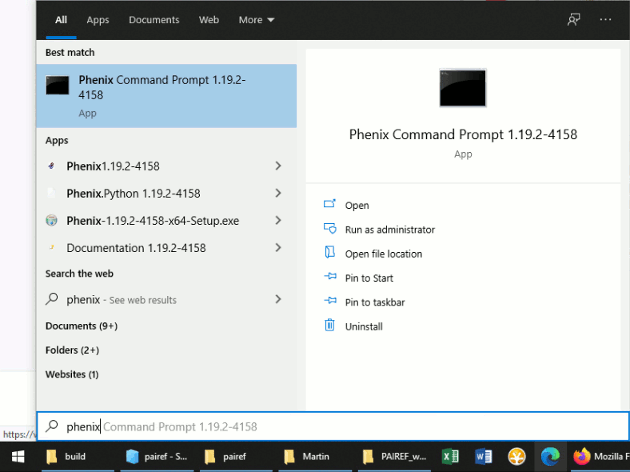
Task: Click inside the phenix search input field
Action: click(x=333, y=426)
